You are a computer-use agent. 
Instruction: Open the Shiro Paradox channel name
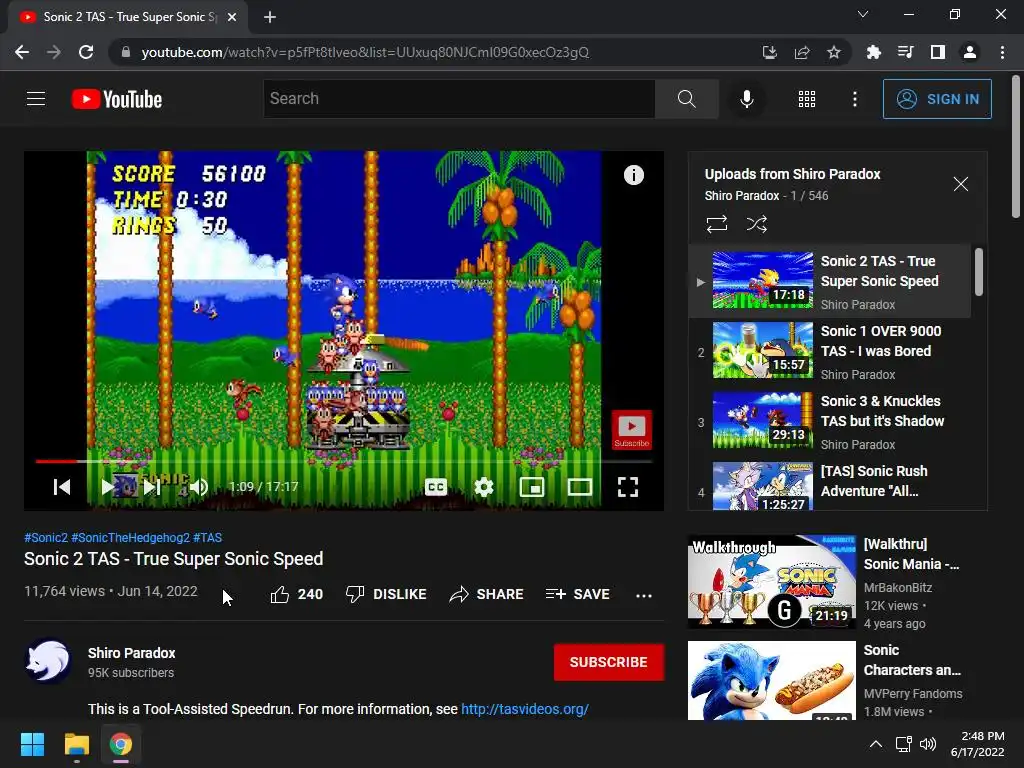click(131, 653)
